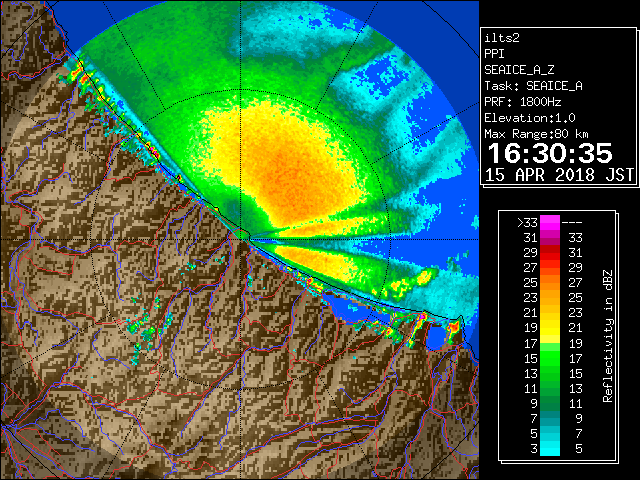Click the 'PPI' scan type text

point(494,54)
